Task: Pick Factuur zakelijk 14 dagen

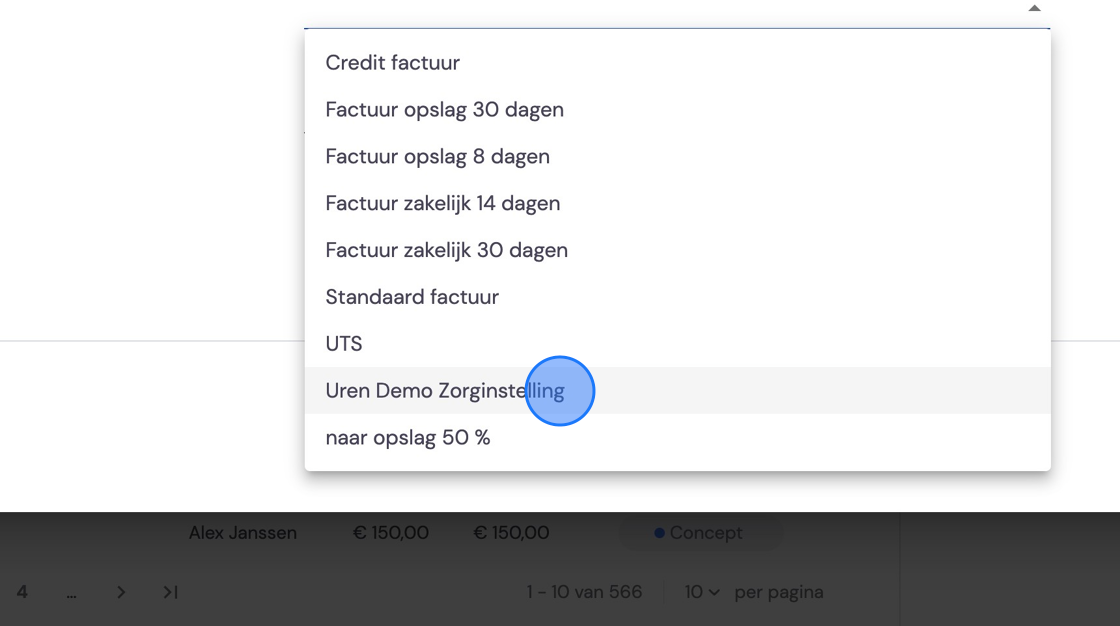Action: click(677, 203)
